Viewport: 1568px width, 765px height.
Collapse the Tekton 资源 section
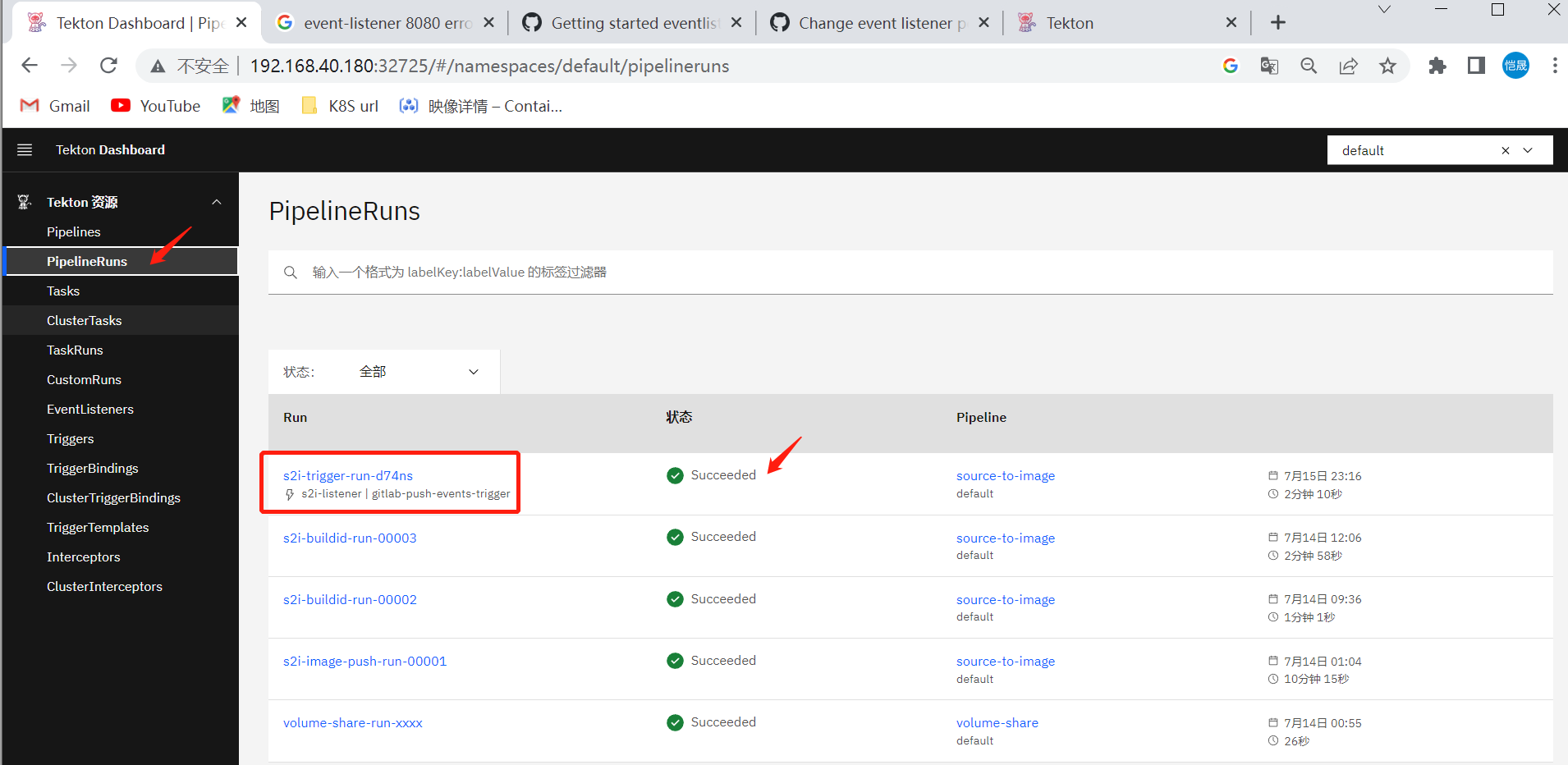click(216, 201)
